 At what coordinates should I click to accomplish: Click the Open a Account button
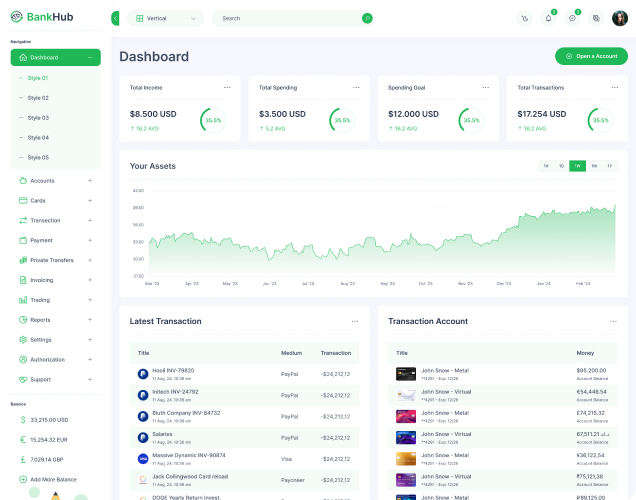[x=591, y=56]
